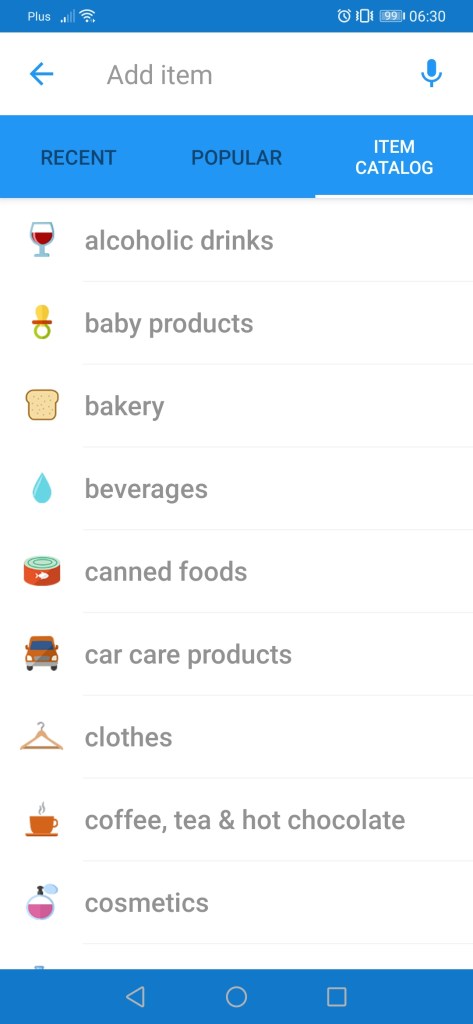
Task: Switch to the Recent tab
Action: [x=78, y=157]
